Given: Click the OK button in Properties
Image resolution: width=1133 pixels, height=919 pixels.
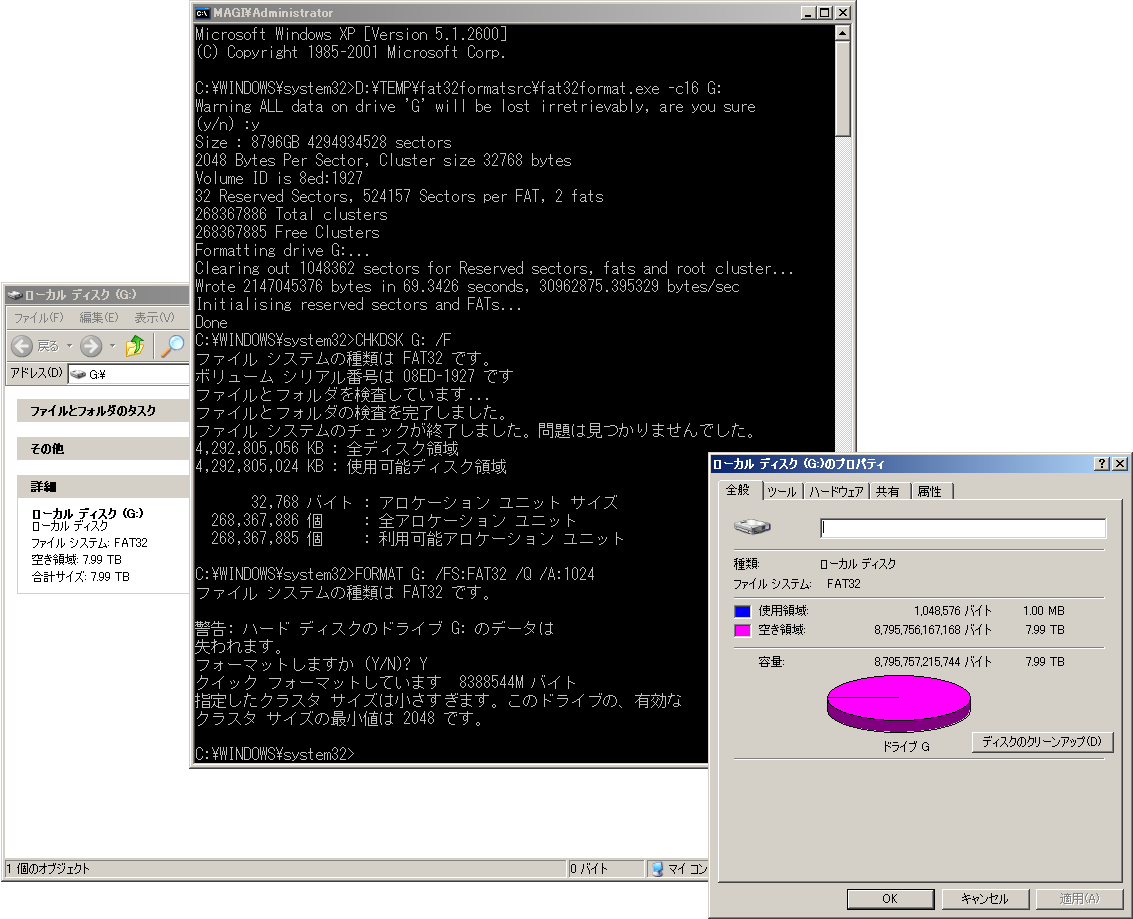Looking at the screenshot, I should tap(889, 899).
